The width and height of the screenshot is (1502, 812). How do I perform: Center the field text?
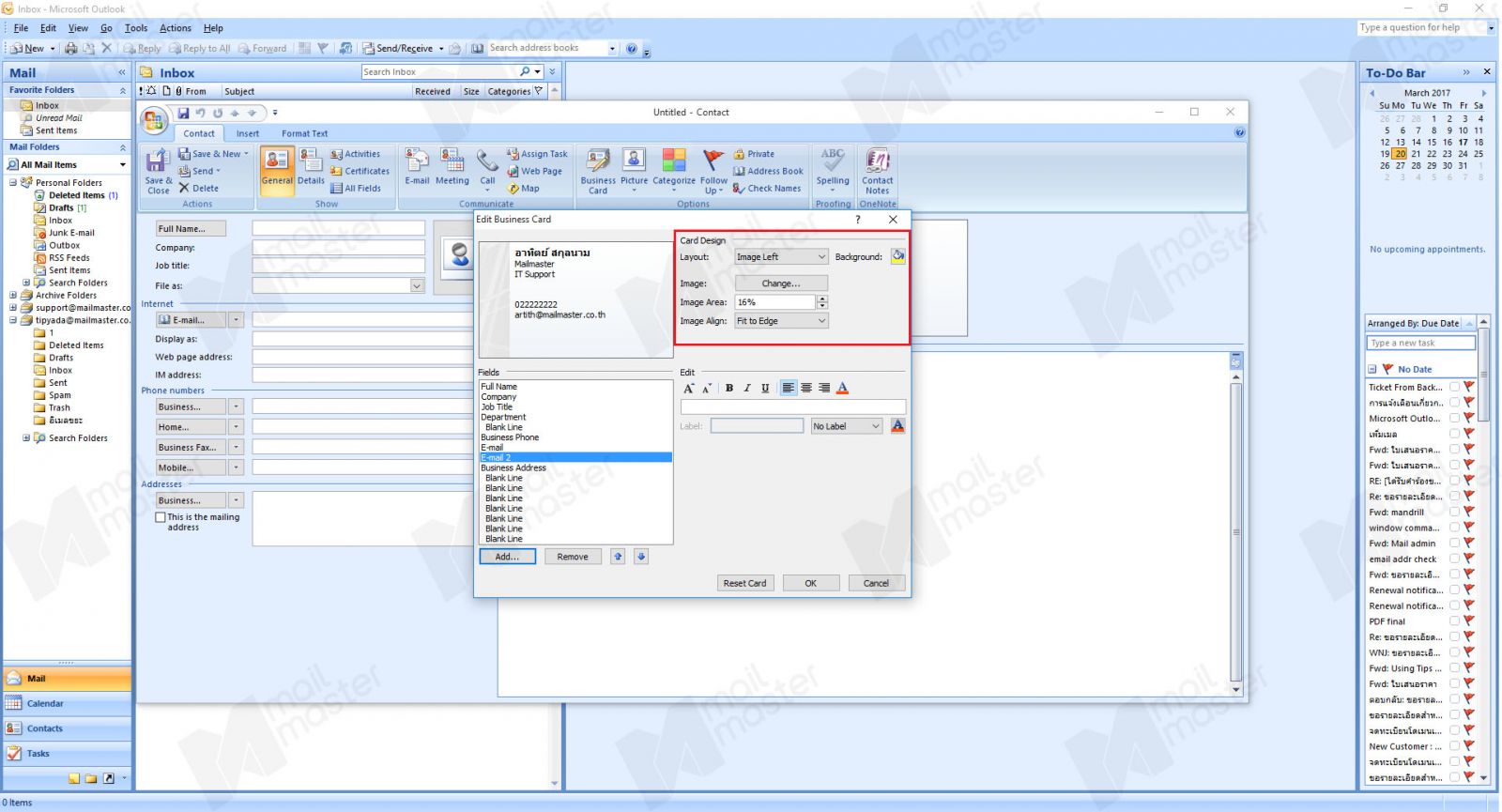pyautogui.click(x=806, y=388)
